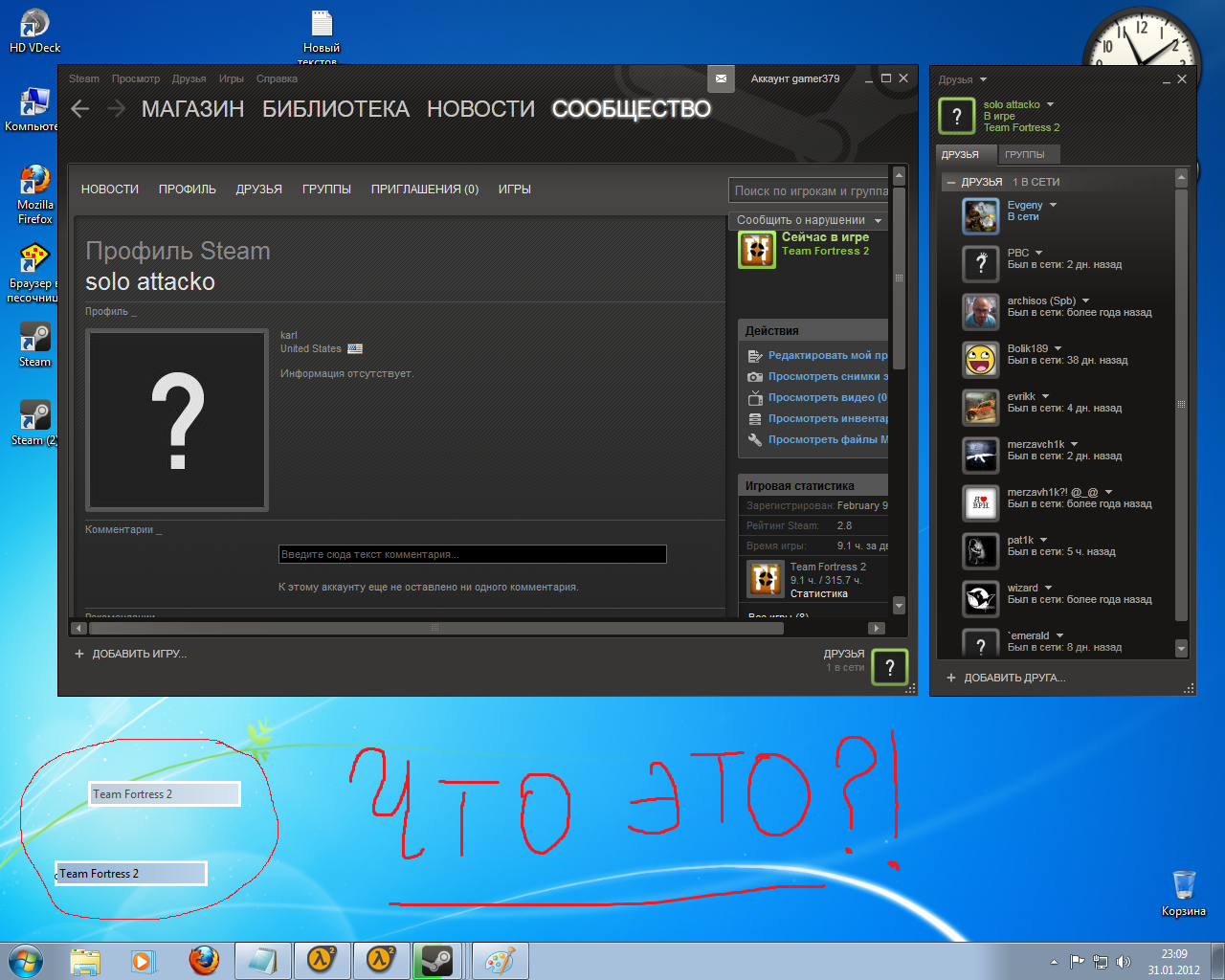Click PBC's question-mark avatar
The height and width of the screenshot is (980, 1225).
[x=981, y=264]
